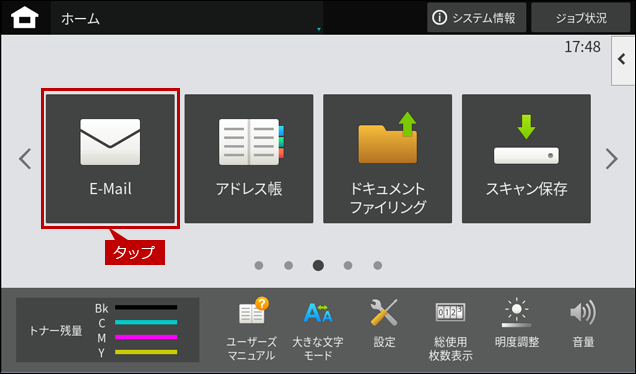The height and width of the screenshot is (374, 636).
Task: Select the first page indicator dot
Action: tap(259, 265)
